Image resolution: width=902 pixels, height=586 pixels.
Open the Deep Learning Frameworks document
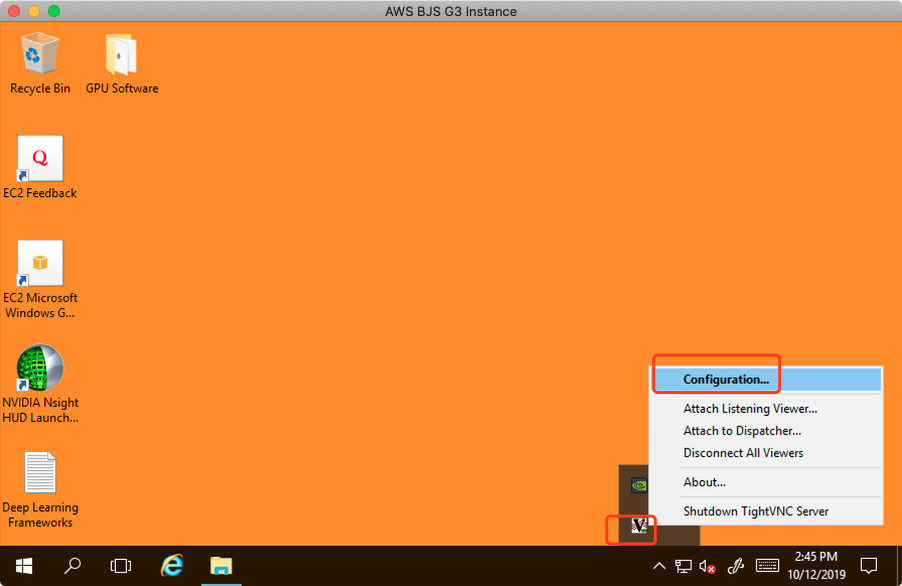coord(40,475)
